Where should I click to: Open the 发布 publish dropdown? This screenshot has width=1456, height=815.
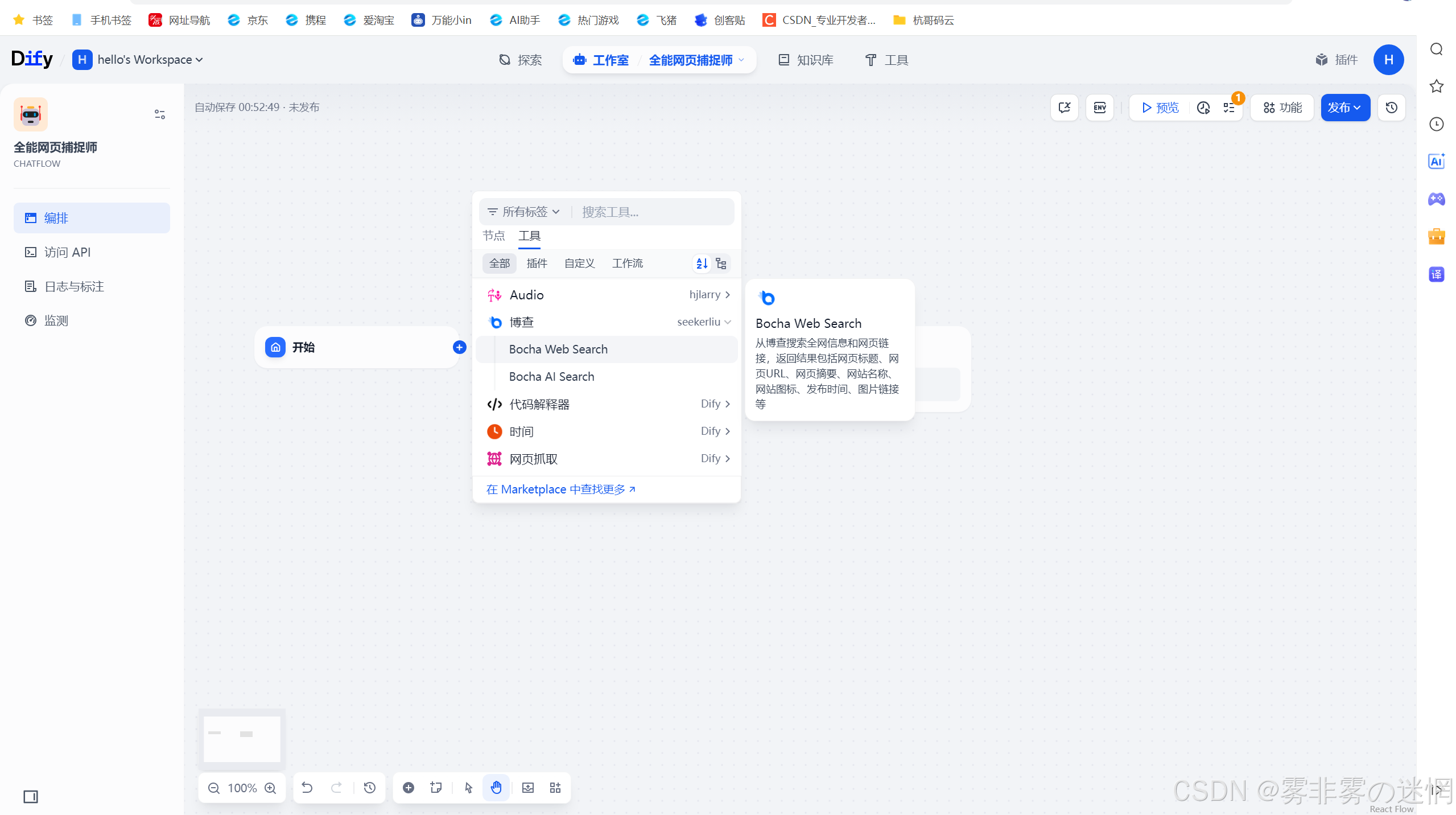pos(1345,108)
